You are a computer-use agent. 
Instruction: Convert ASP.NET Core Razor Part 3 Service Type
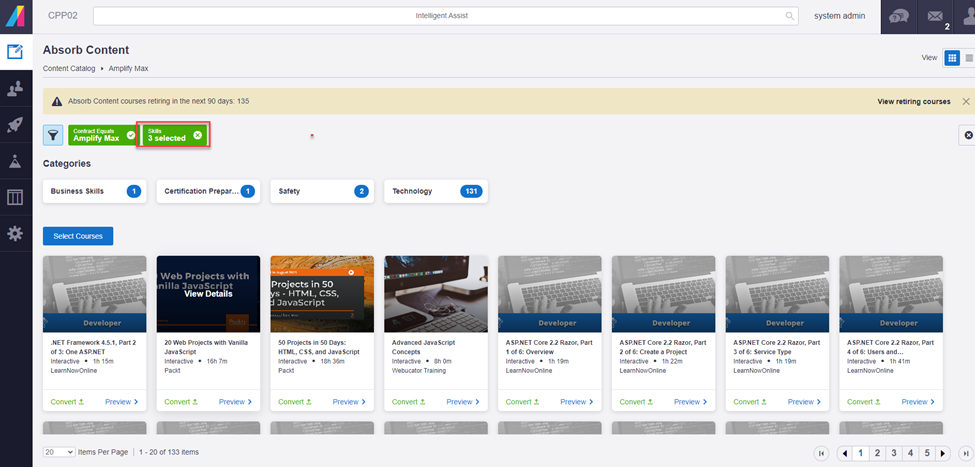[750, 402]
